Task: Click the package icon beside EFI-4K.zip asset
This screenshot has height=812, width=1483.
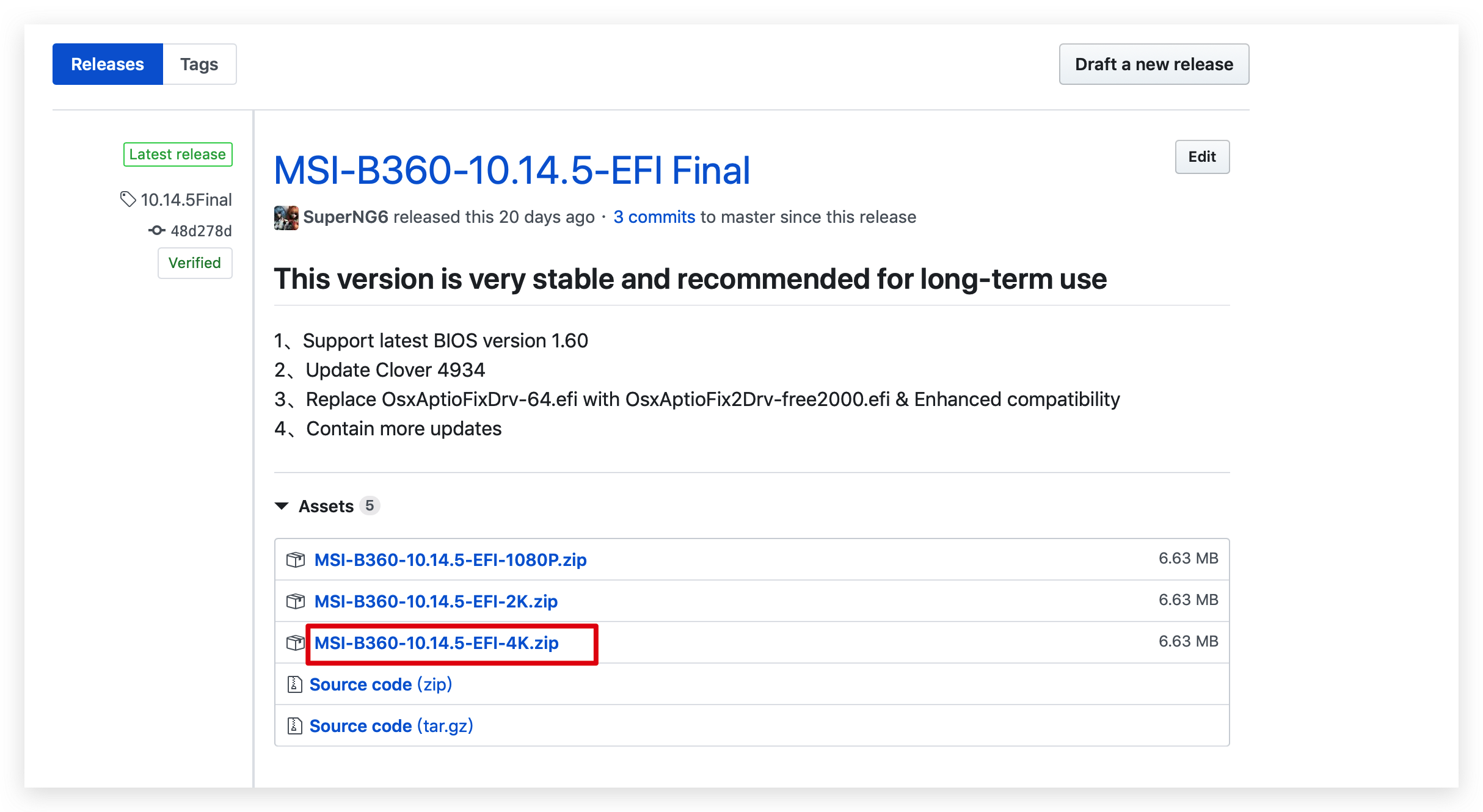Action: [x=296, y=642]
